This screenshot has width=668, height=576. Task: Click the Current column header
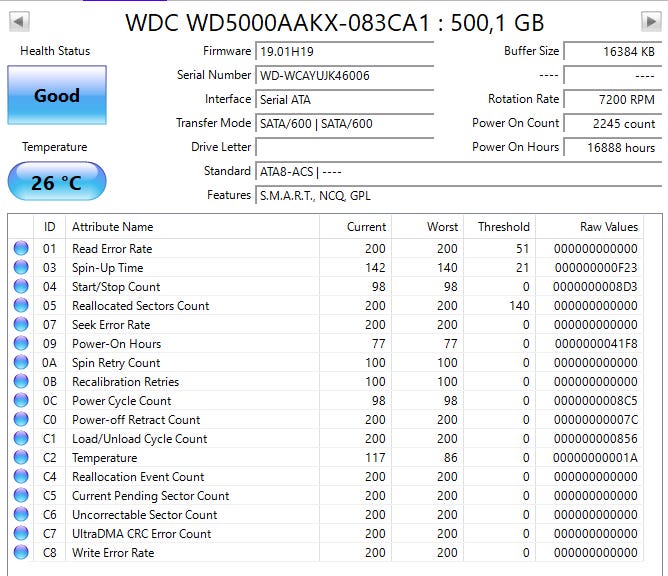pyautogui.click(x=355, y=227)
